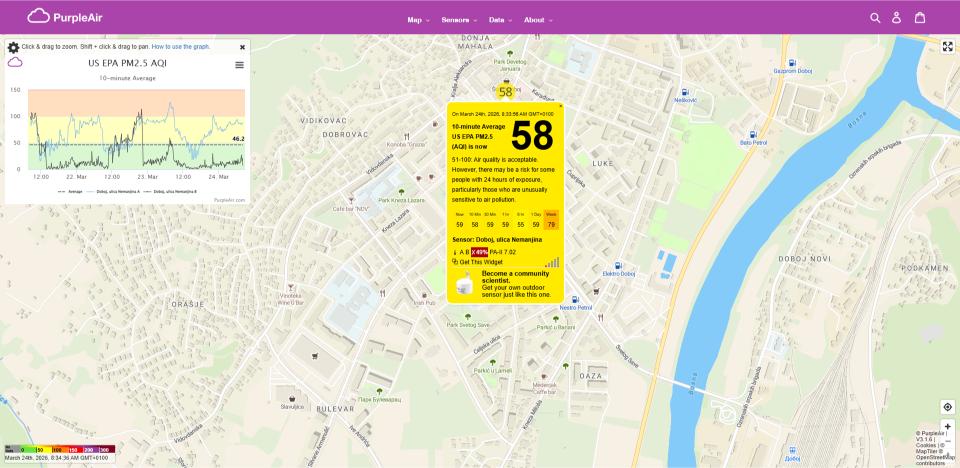This screenshot has width=960, height=468.
Task: Click the locate me button
Action: (x=948, y=407)
